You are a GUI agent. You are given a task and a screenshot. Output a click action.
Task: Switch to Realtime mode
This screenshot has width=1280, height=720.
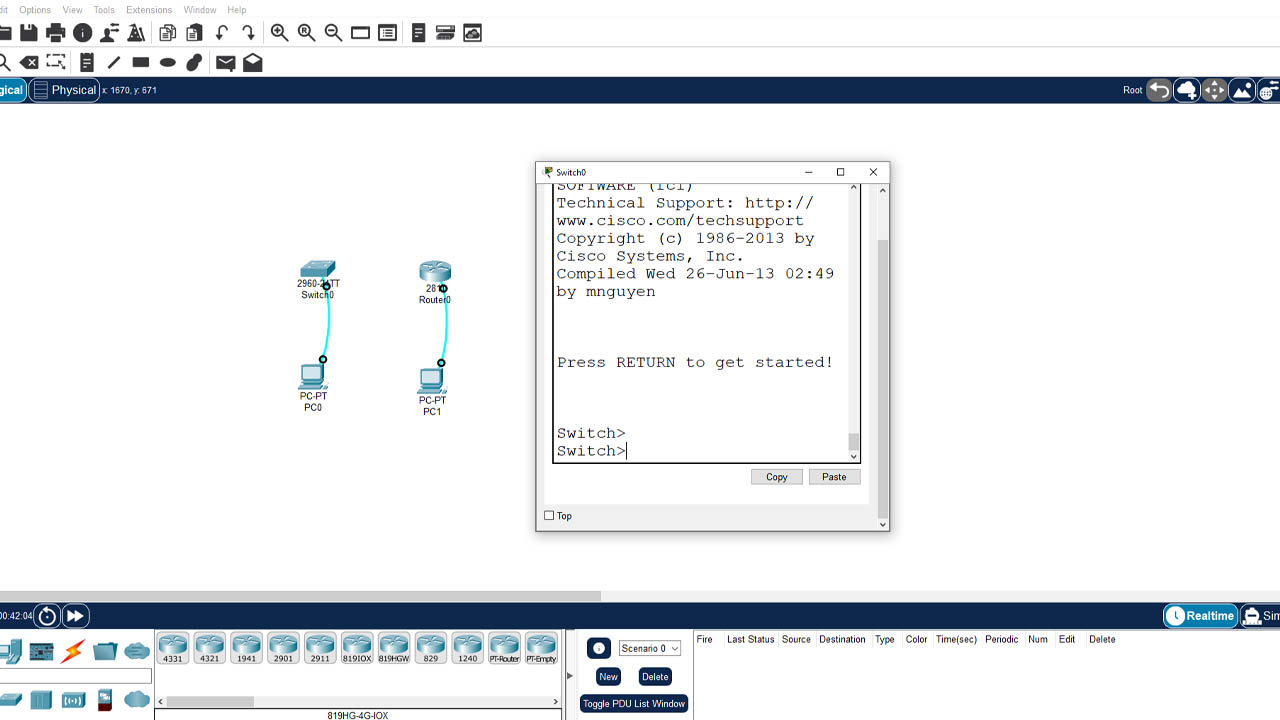pos(1200,616)
